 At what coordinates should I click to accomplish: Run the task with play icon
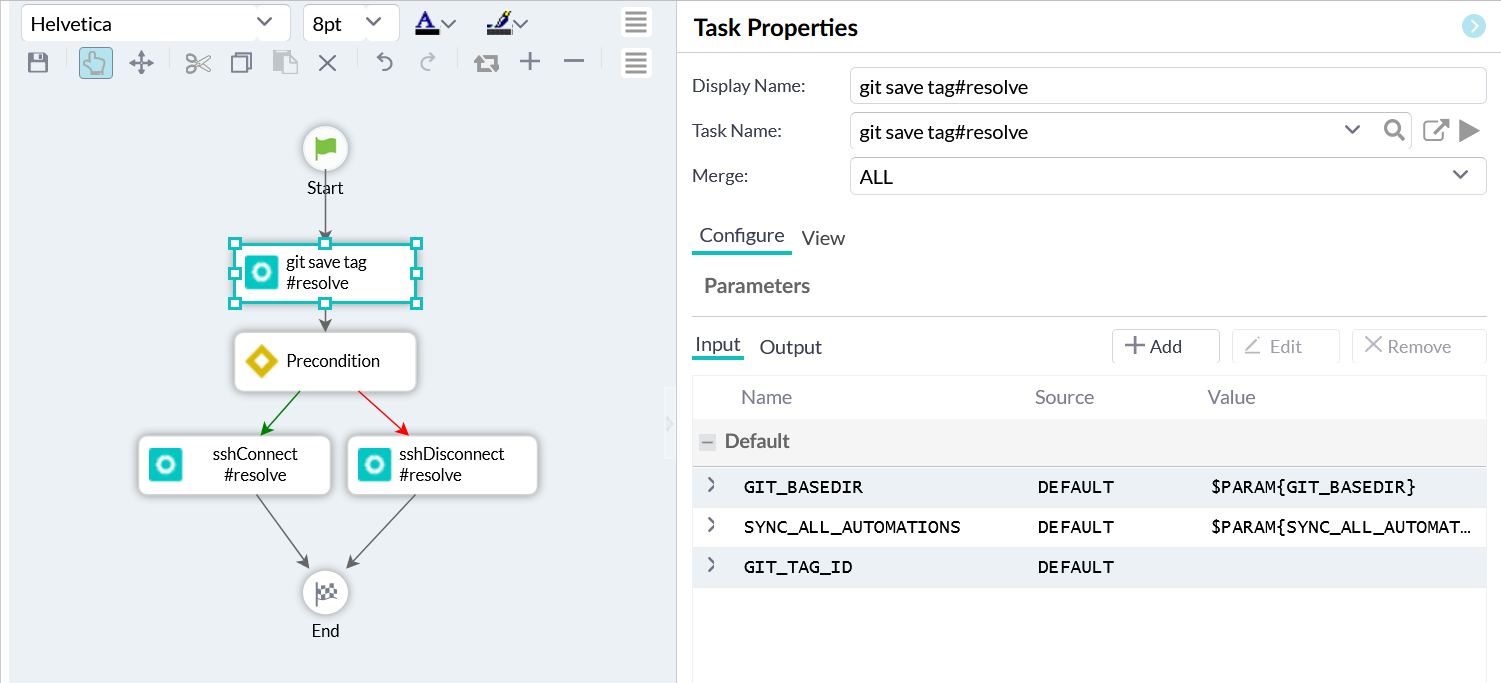pyautogui.click(x=1469, y=131)
